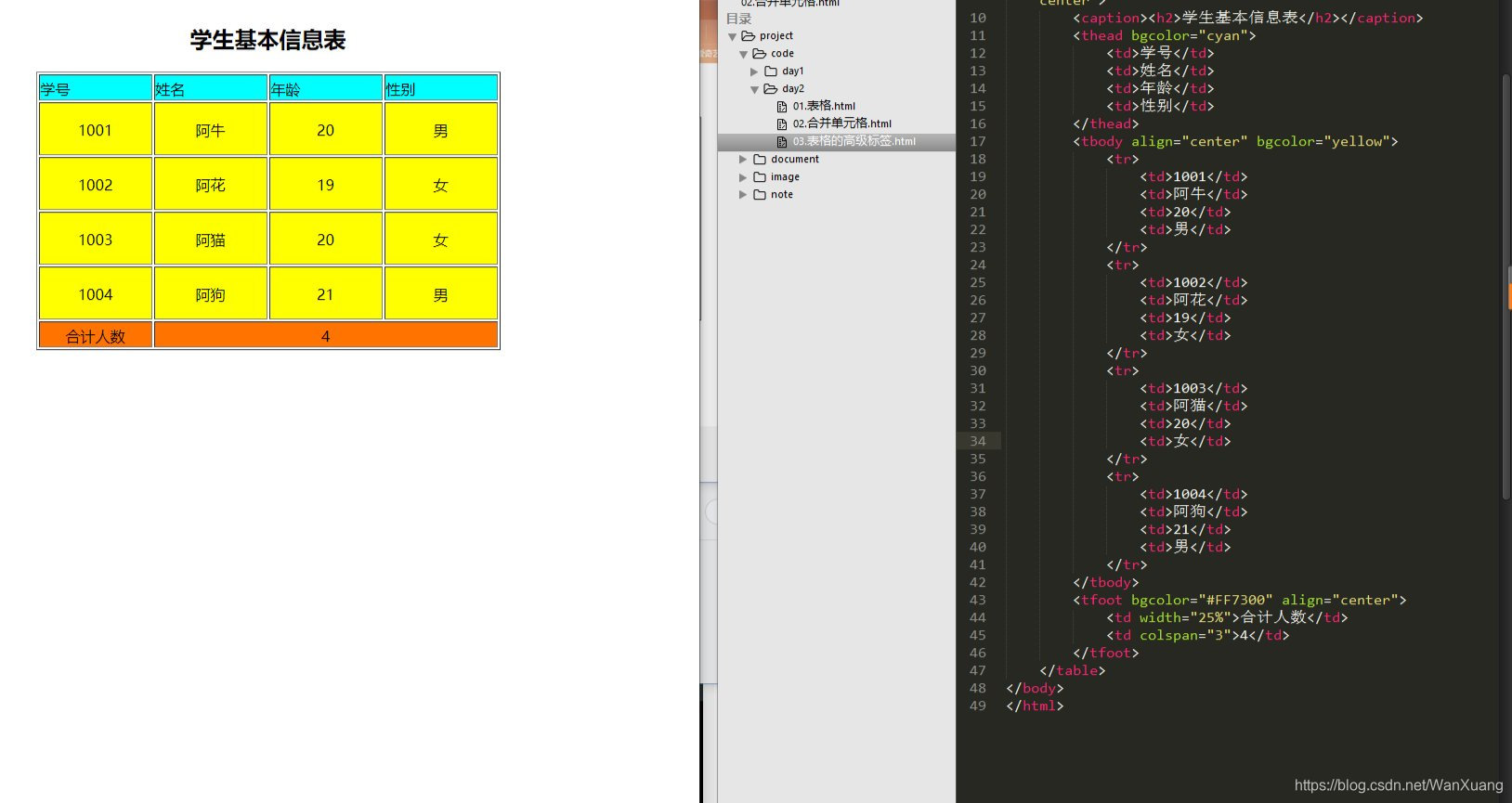Click the 性别 header cell

pyautogui.click(x=441, y=88)
